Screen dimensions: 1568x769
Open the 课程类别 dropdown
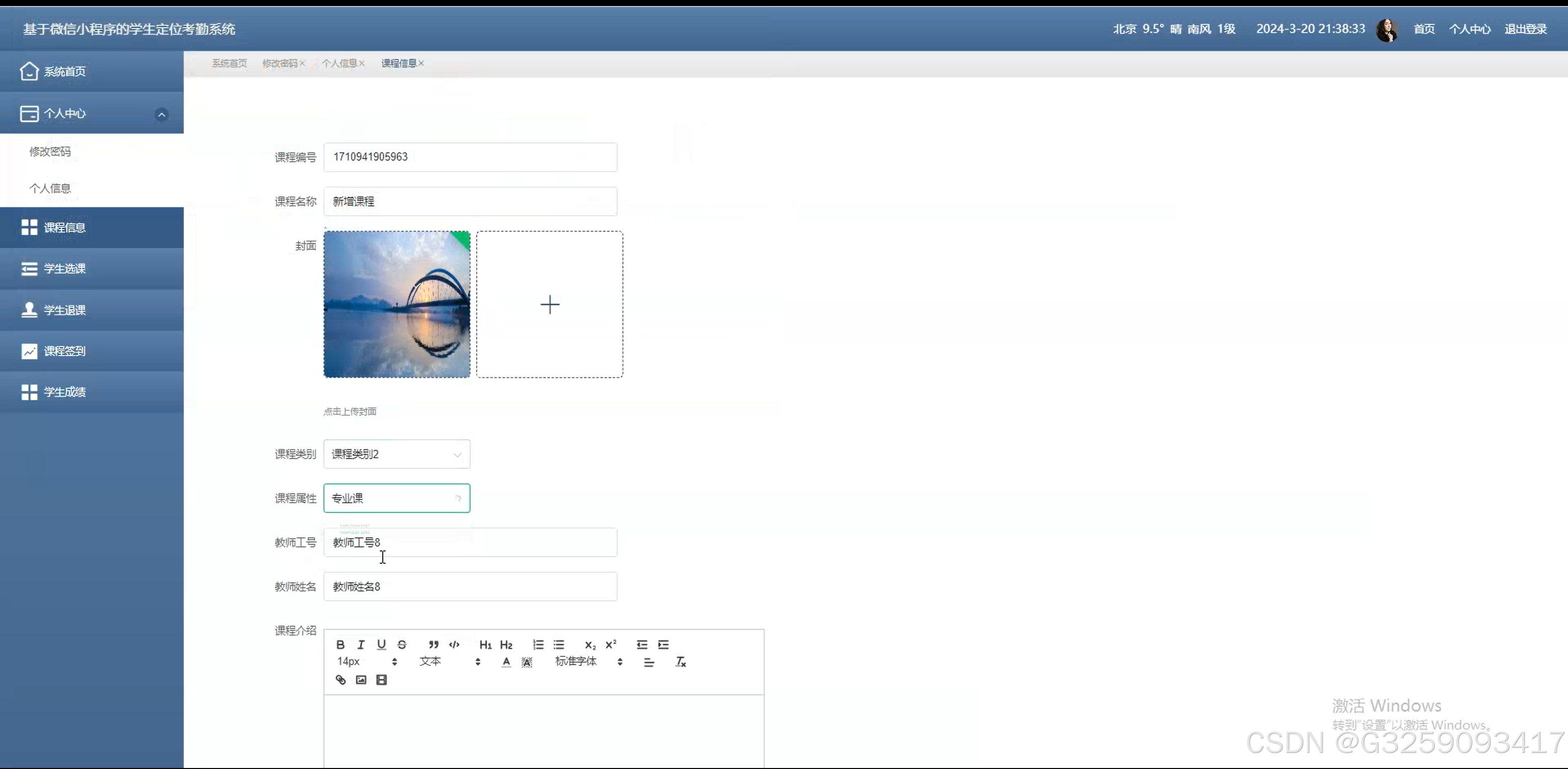coord(397,454)
